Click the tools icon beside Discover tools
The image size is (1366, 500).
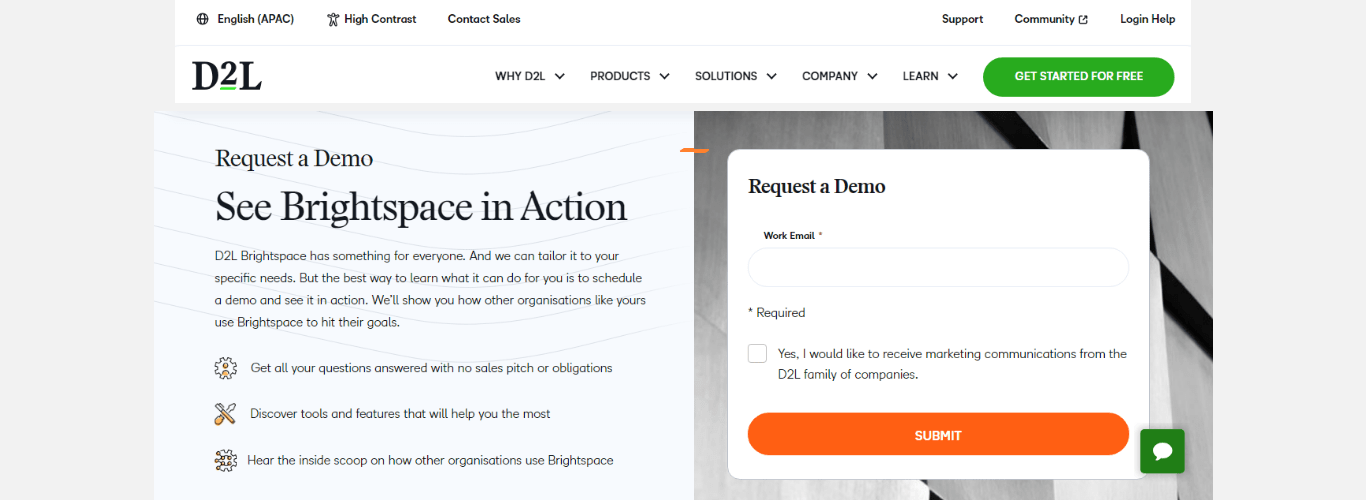226,414
